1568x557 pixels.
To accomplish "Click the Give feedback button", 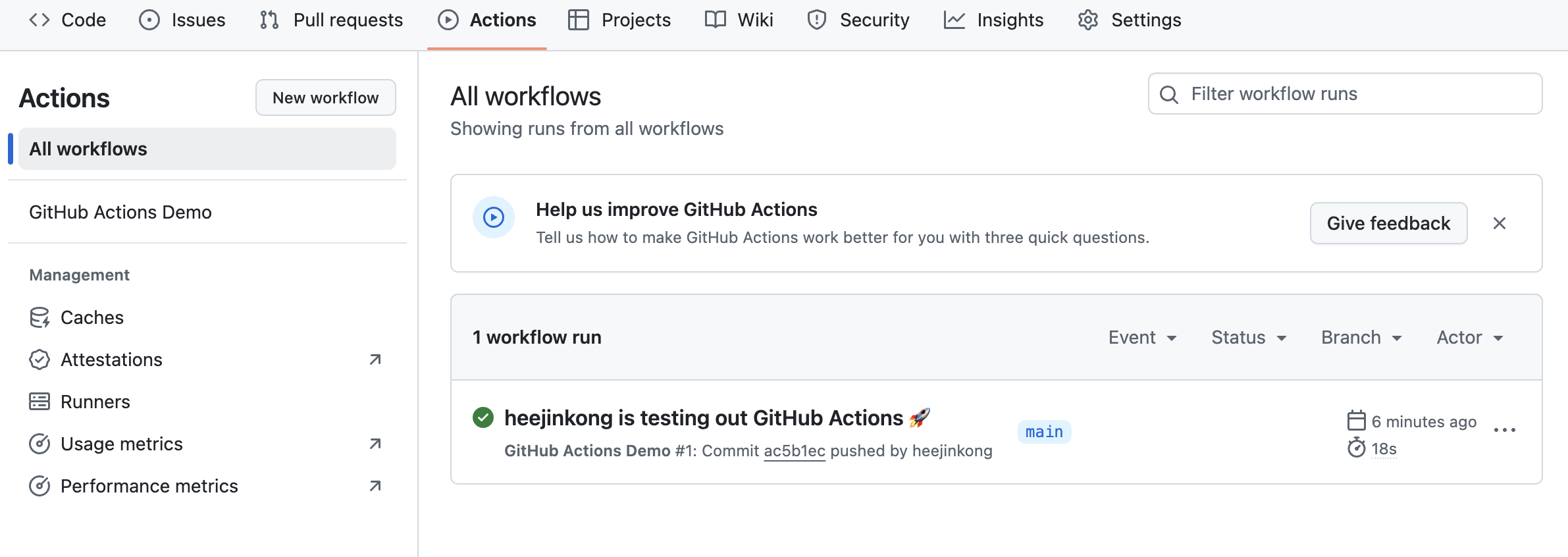I will pyautogui.click(x=1389, y=223).
